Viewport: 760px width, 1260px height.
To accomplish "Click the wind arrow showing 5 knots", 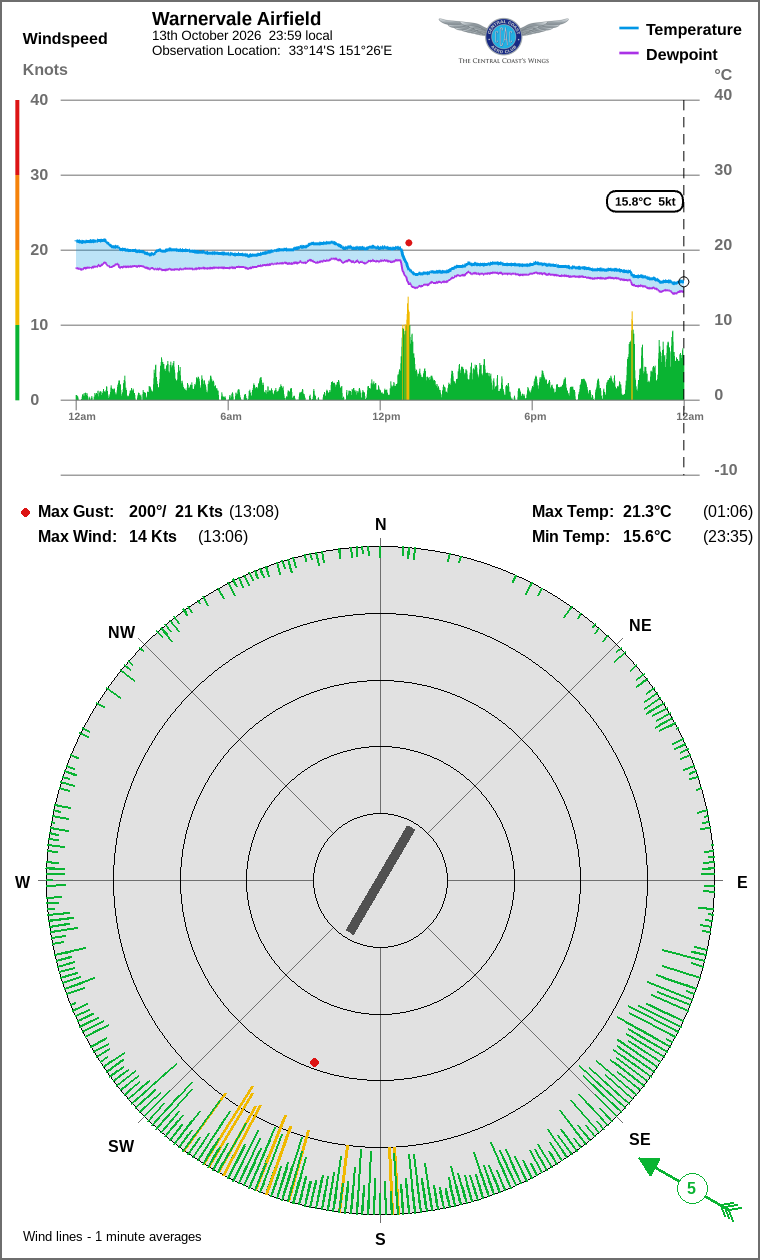I will [x=690, y=1189].
